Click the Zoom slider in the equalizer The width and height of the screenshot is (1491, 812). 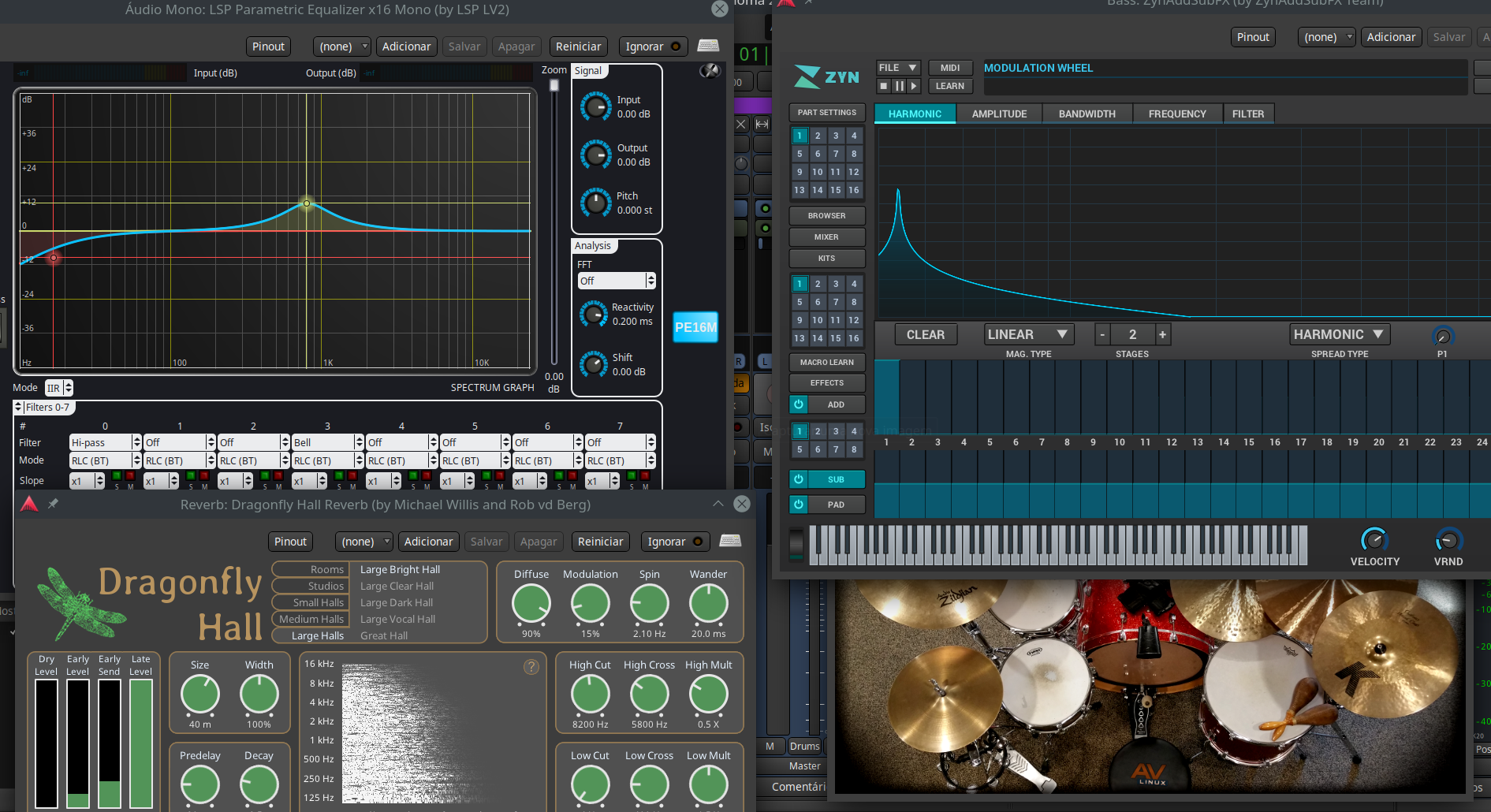[554, 84]
